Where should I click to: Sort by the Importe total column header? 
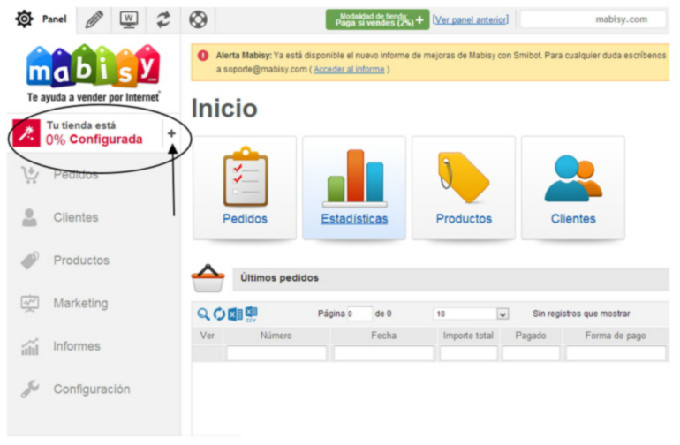468,335
